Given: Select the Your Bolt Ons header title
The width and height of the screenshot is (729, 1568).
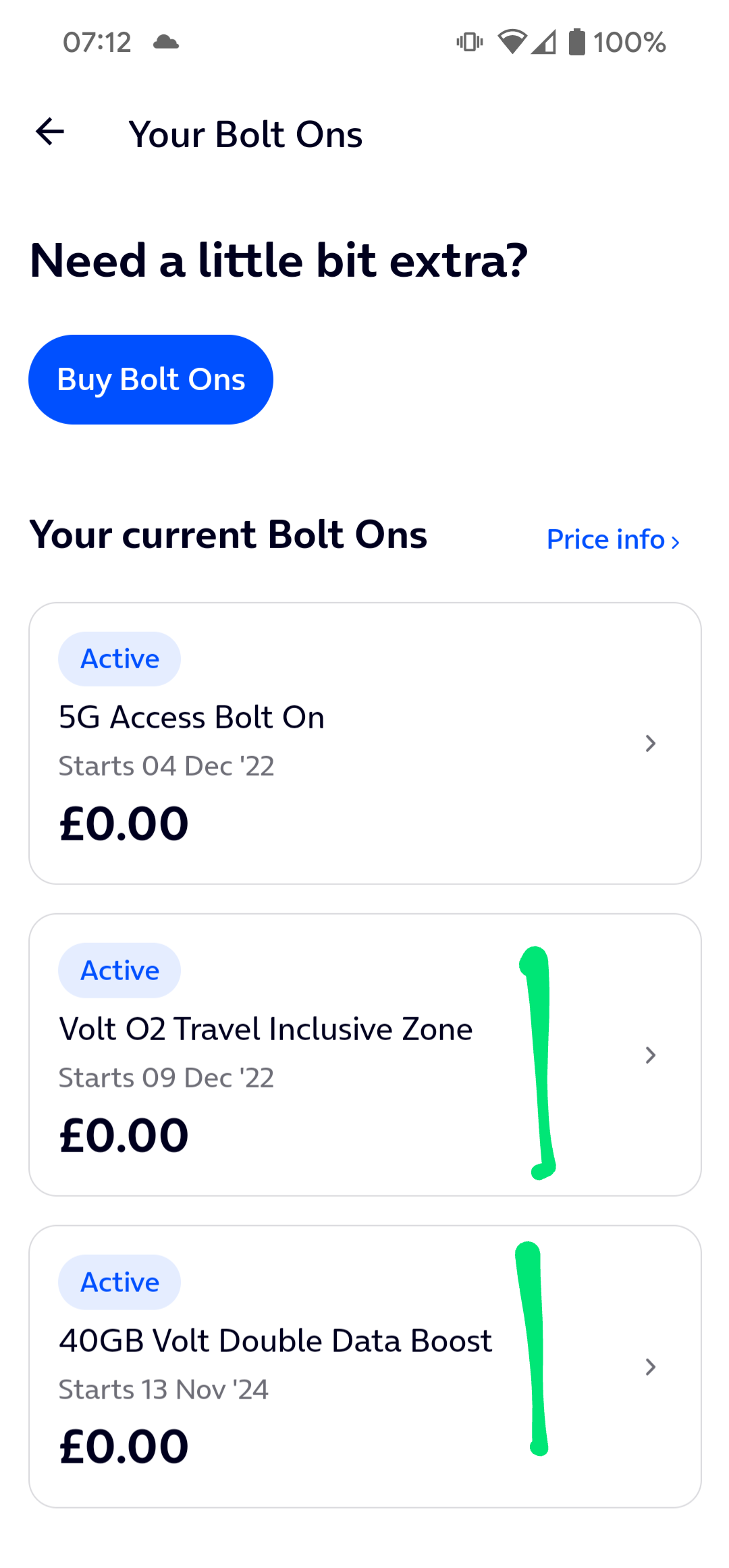Looking at the screenshot, I should (x=246, y=133).
